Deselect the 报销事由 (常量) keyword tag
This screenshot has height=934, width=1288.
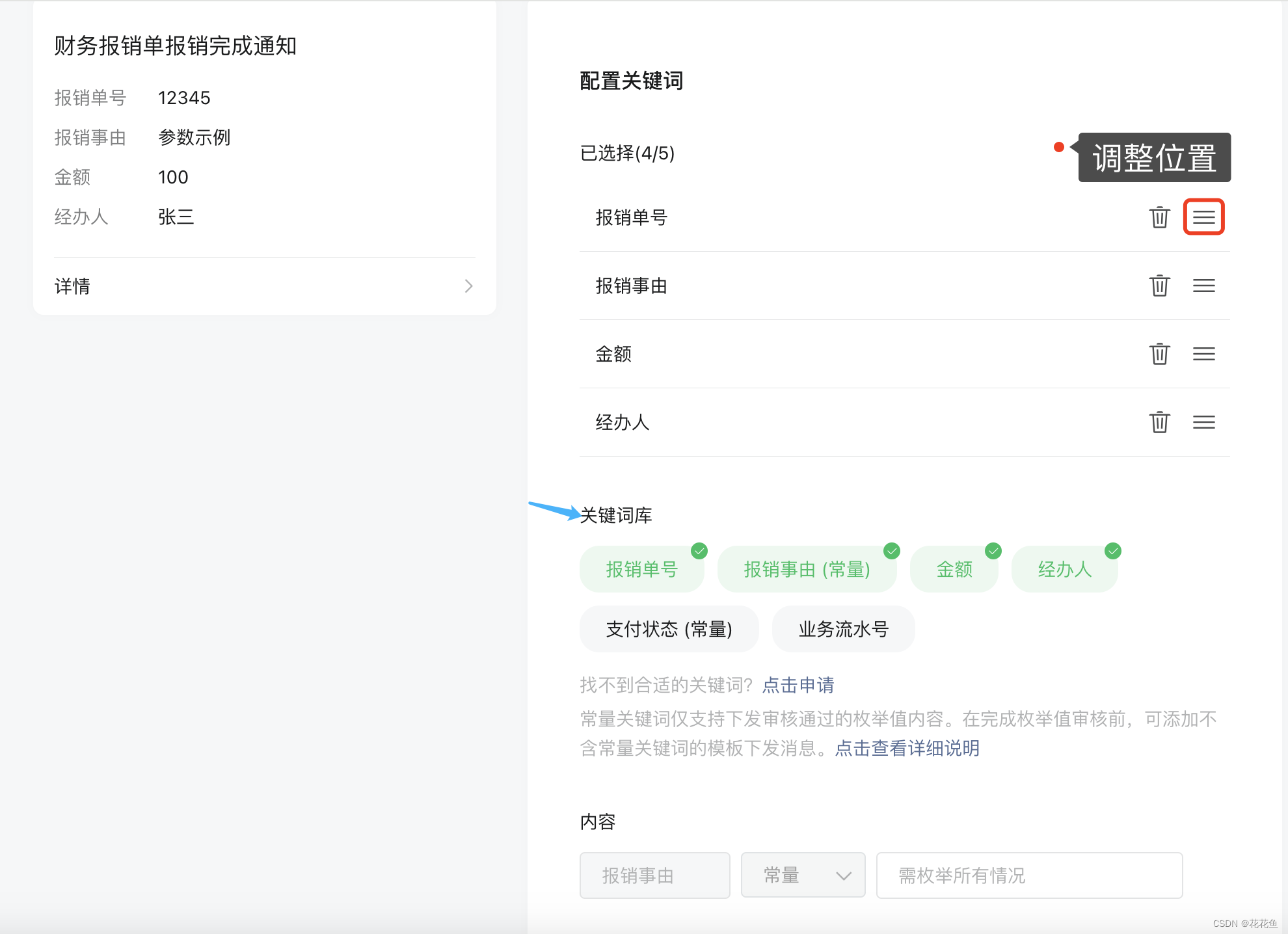[x=807, y=569]
